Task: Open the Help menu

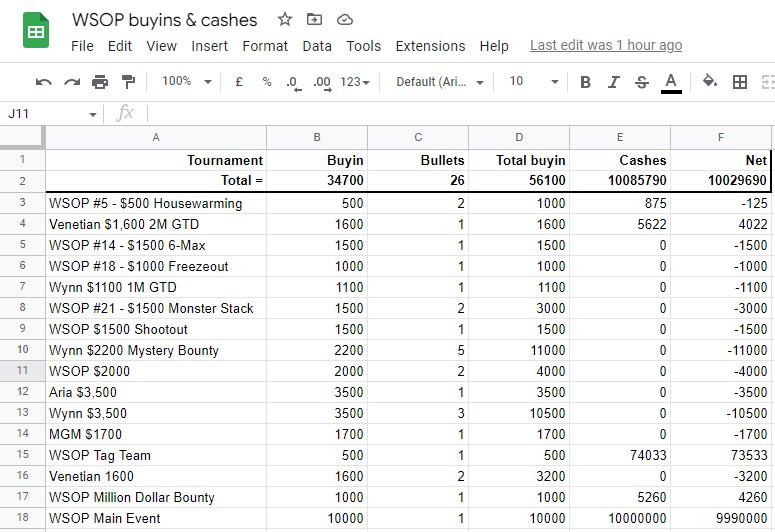Action: tap(494, 46)
